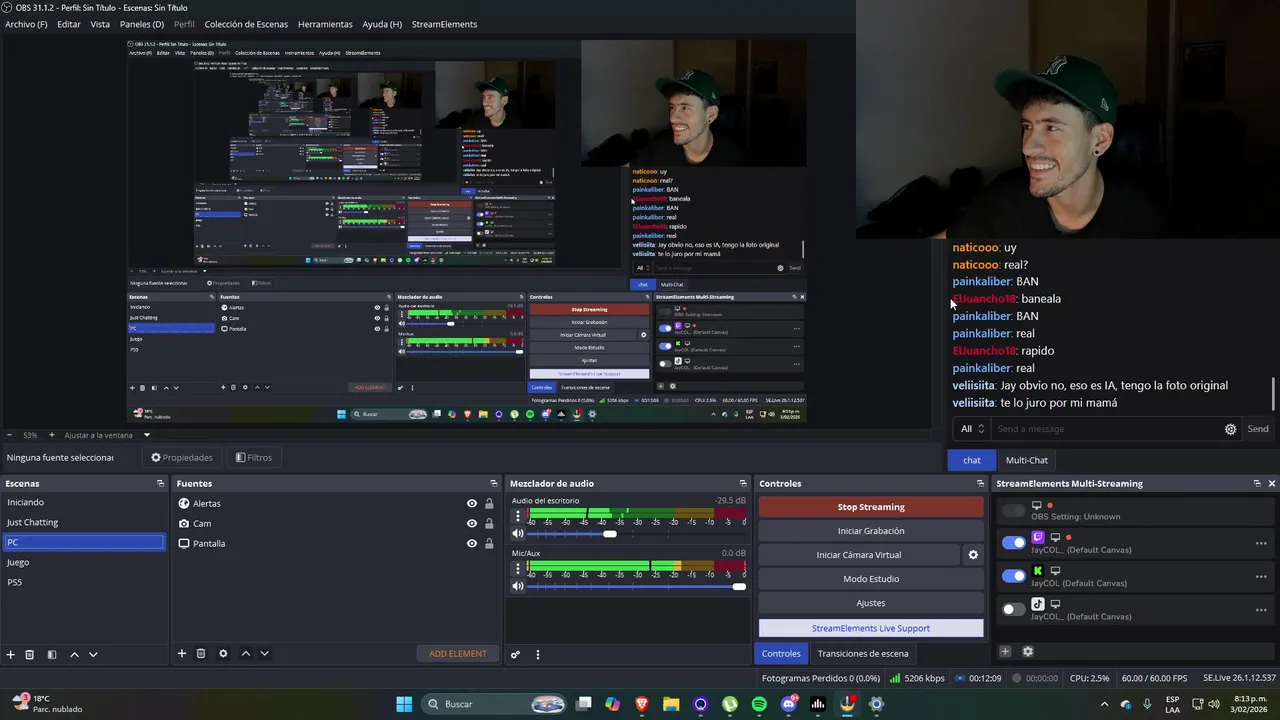This screenshot has width=1280, height=720.
Task: Show hidden system tray icons
Action: click(x=1104, y=704)
